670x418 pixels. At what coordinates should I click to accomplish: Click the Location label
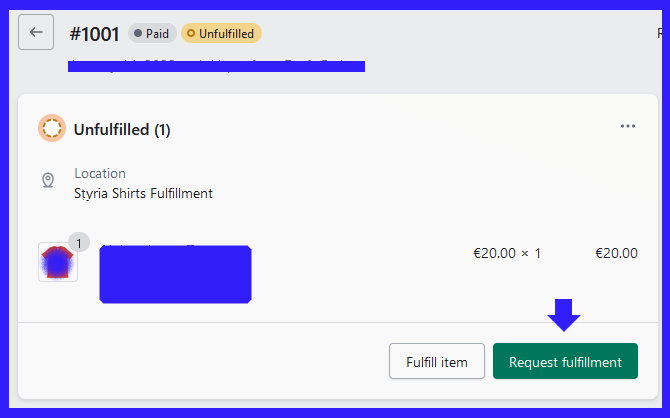coord(100,173)
